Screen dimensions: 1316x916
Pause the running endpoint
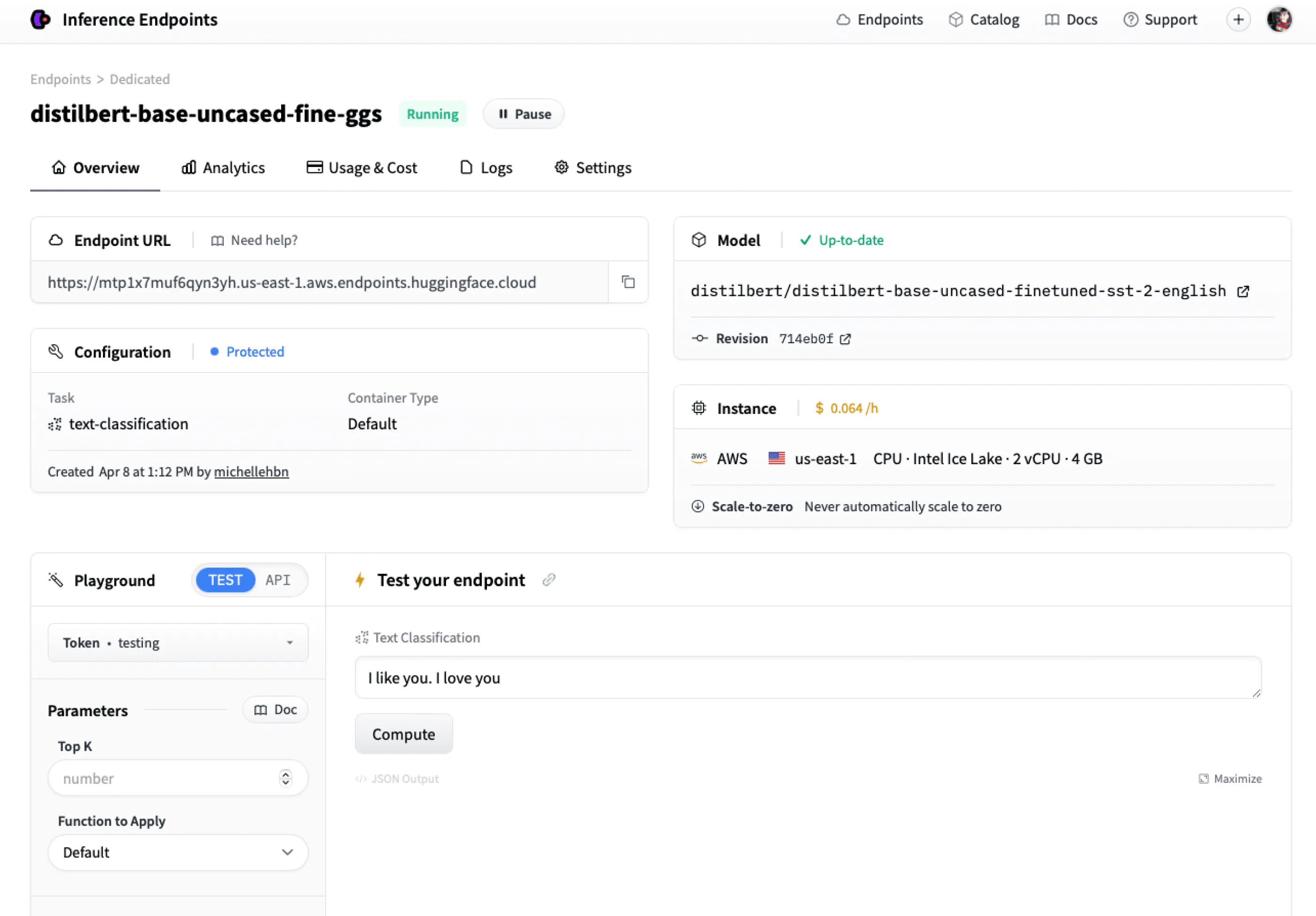[x=523, y=114]
